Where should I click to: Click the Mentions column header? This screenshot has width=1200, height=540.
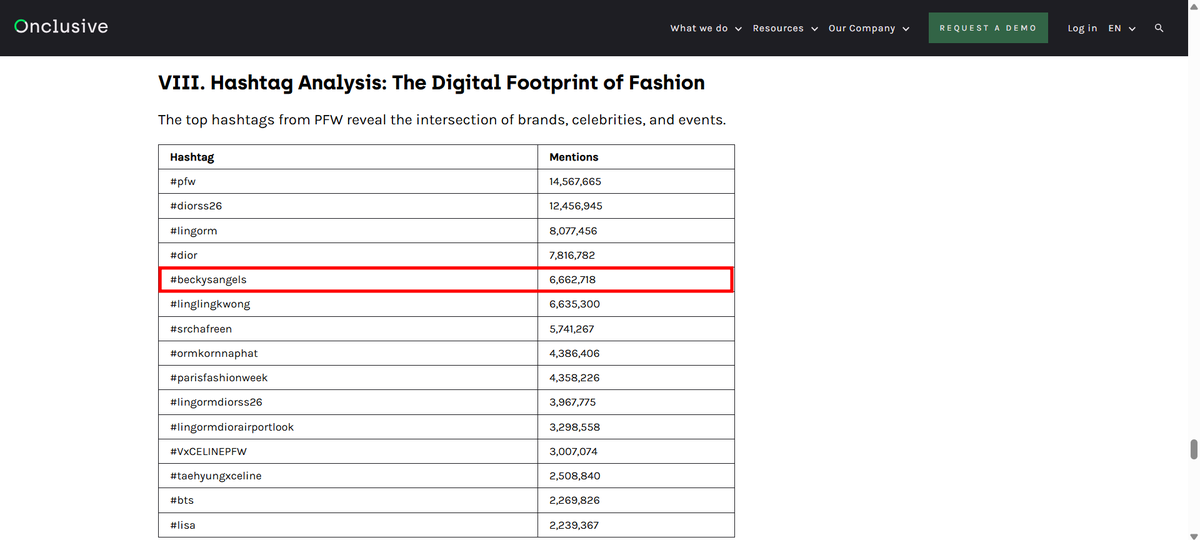pyautogui.click(x=636, y=157)
